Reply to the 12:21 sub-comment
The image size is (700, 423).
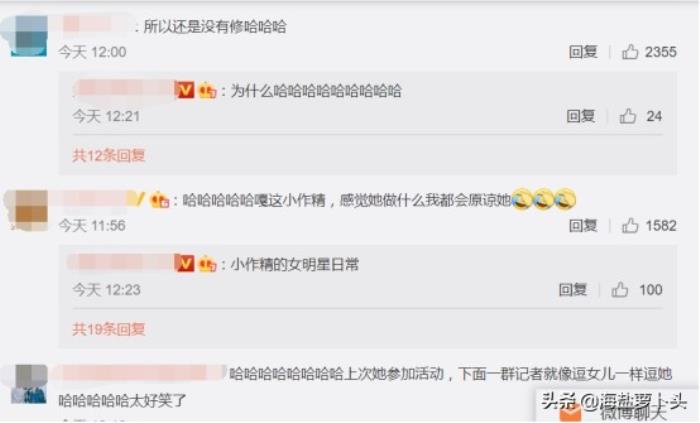[x=581, y=116]
